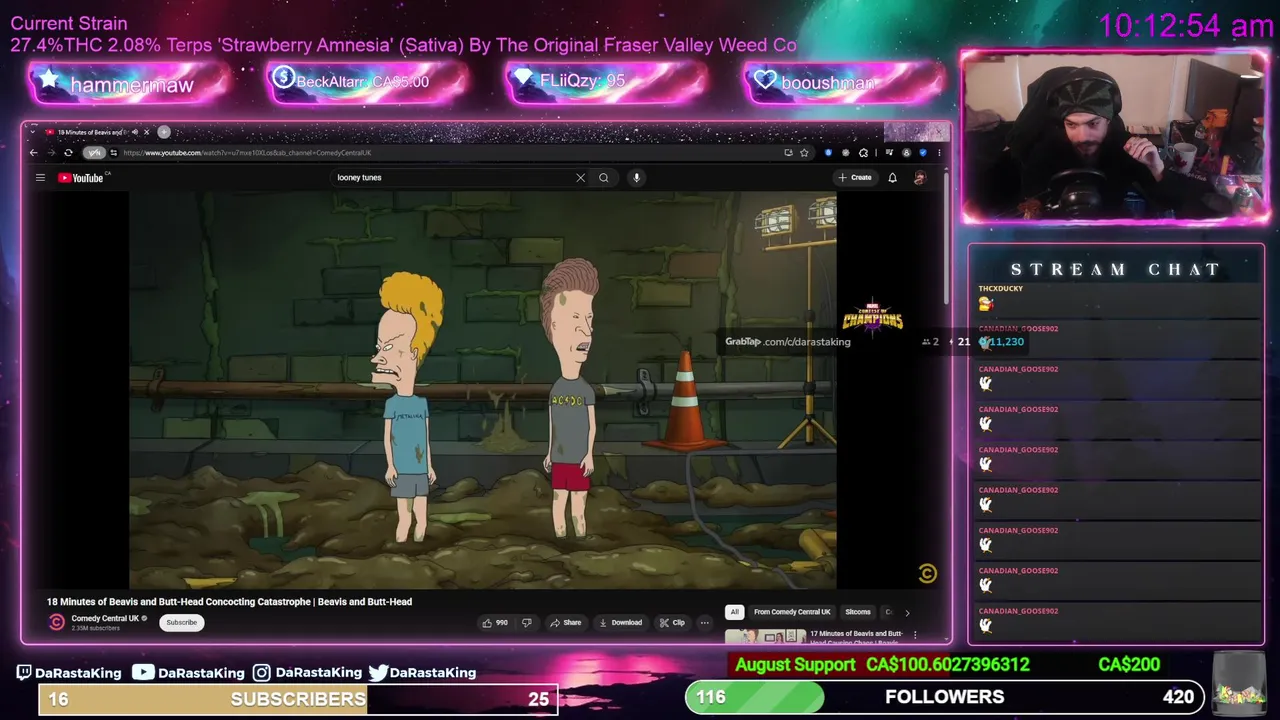Image resolution: width=1280 pixels, height=720 pixels.
Task: Open the Comedy Central UK channel name link
Action: pyautogui.click(x=105, y=618)
